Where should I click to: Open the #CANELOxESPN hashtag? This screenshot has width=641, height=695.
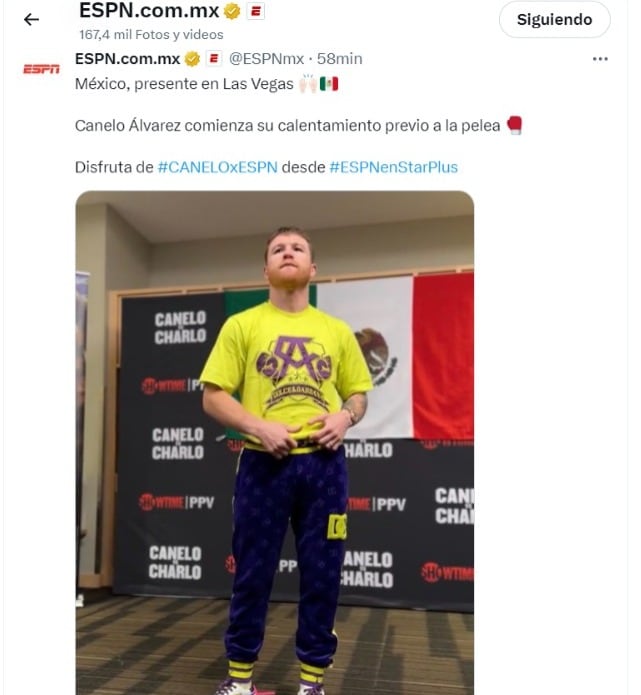click(x=218, y=167)
